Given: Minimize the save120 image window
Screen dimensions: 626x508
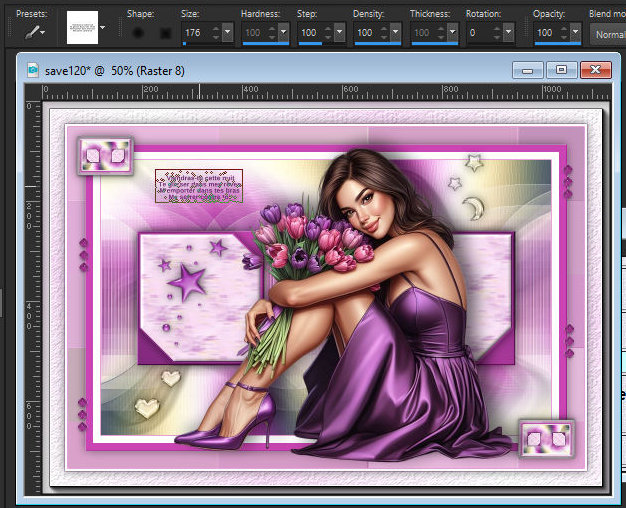Looking at the screenshot, I should pyautogui.click(x=527, y=71).
